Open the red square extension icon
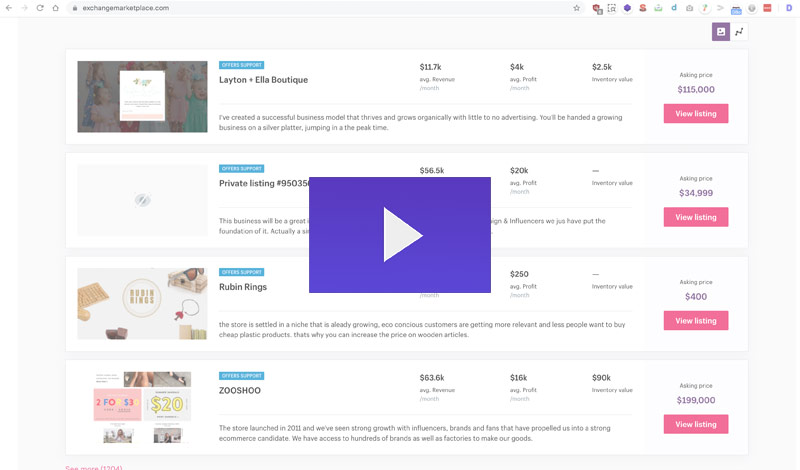The height and width of the screenshot is (470, 800). [767, 8]
